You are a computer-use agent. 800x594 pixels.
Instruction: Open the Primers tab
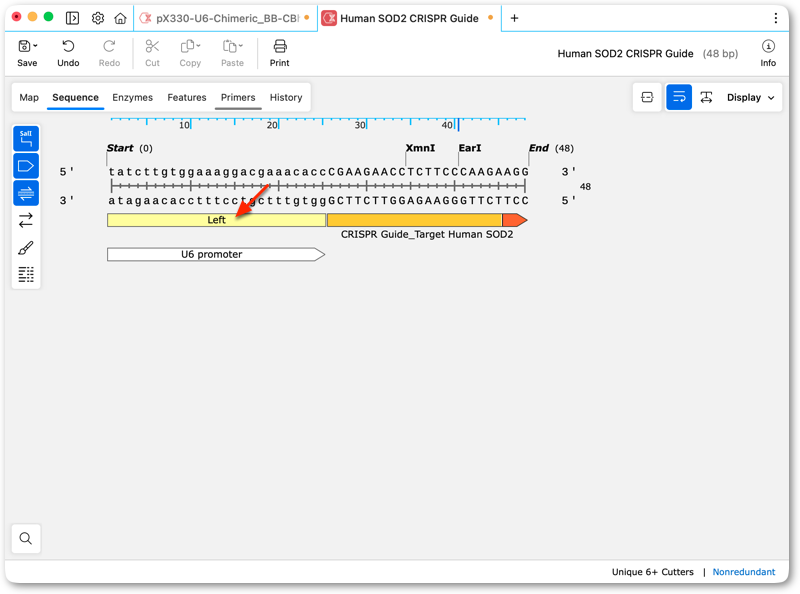(x=238, y=97)
